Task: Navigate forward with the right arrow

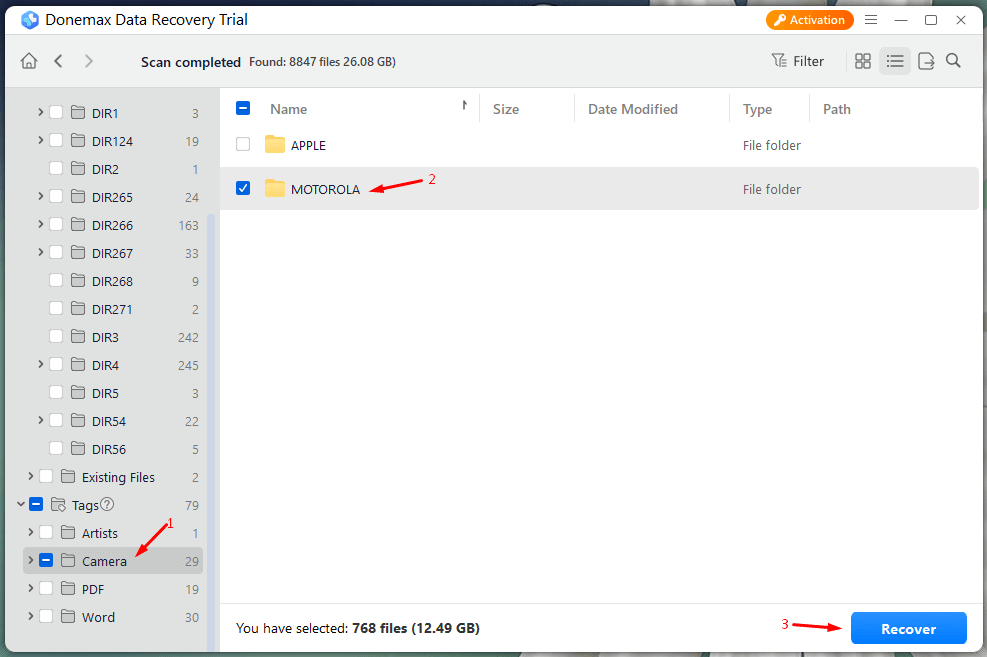Action: [89, 61]
